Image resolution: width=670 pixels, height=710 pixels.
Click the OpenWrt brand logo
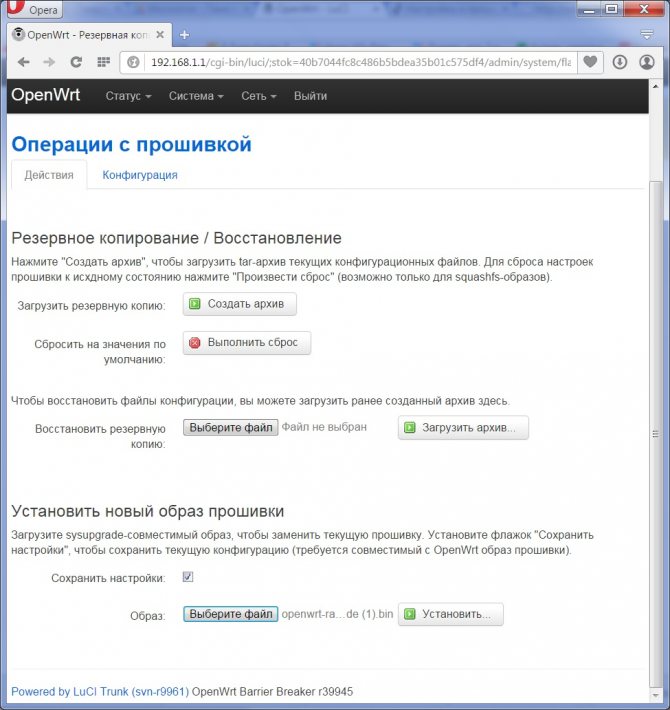(46, 95)
